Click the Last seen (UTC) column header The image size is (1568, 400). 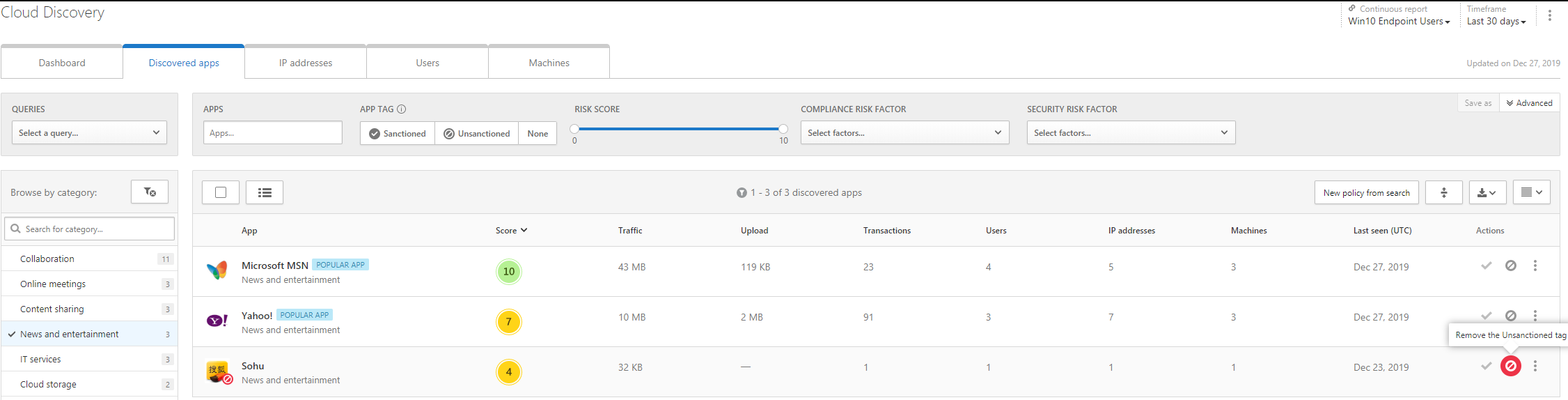pyautogui.click(x=1382, y=230)
